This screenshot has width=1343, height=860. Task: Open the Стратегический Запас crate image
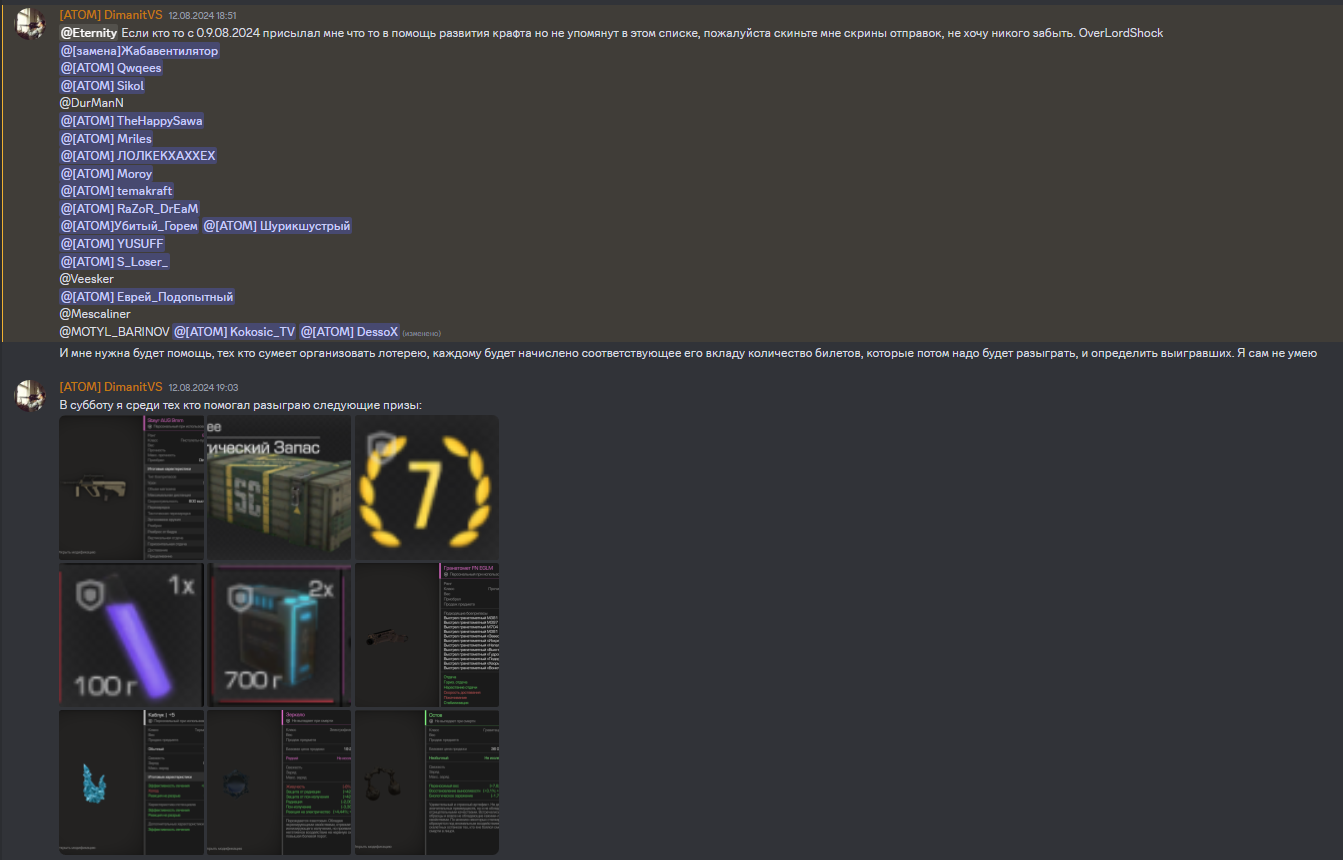279,487
